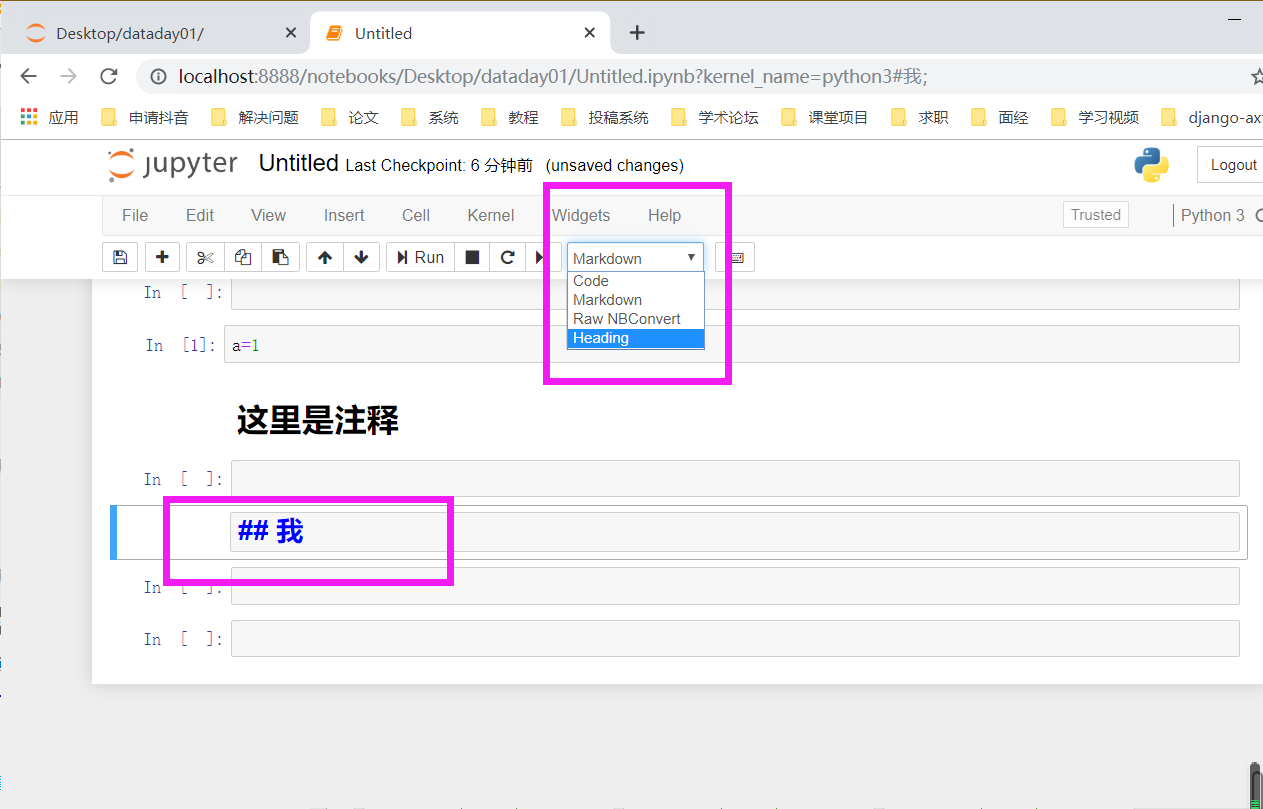This screenshot has height=809, width=1263.
Task: Click the Python logo icon
Action: click(1152, 165)
